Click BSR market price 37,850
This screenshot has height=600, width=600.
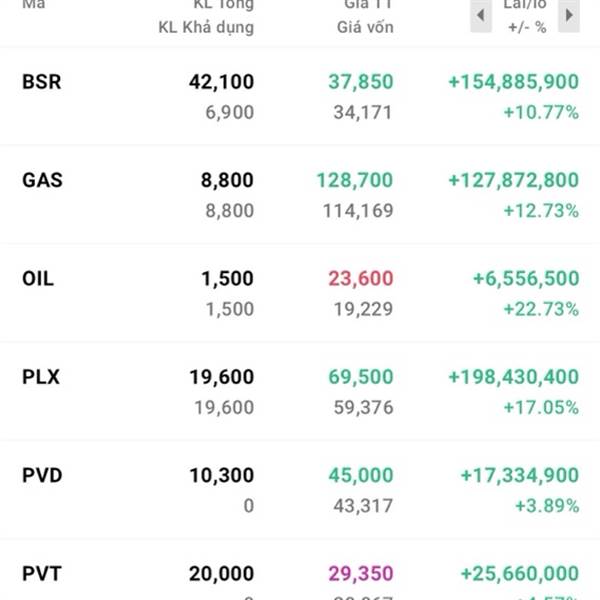coord(360,82)
